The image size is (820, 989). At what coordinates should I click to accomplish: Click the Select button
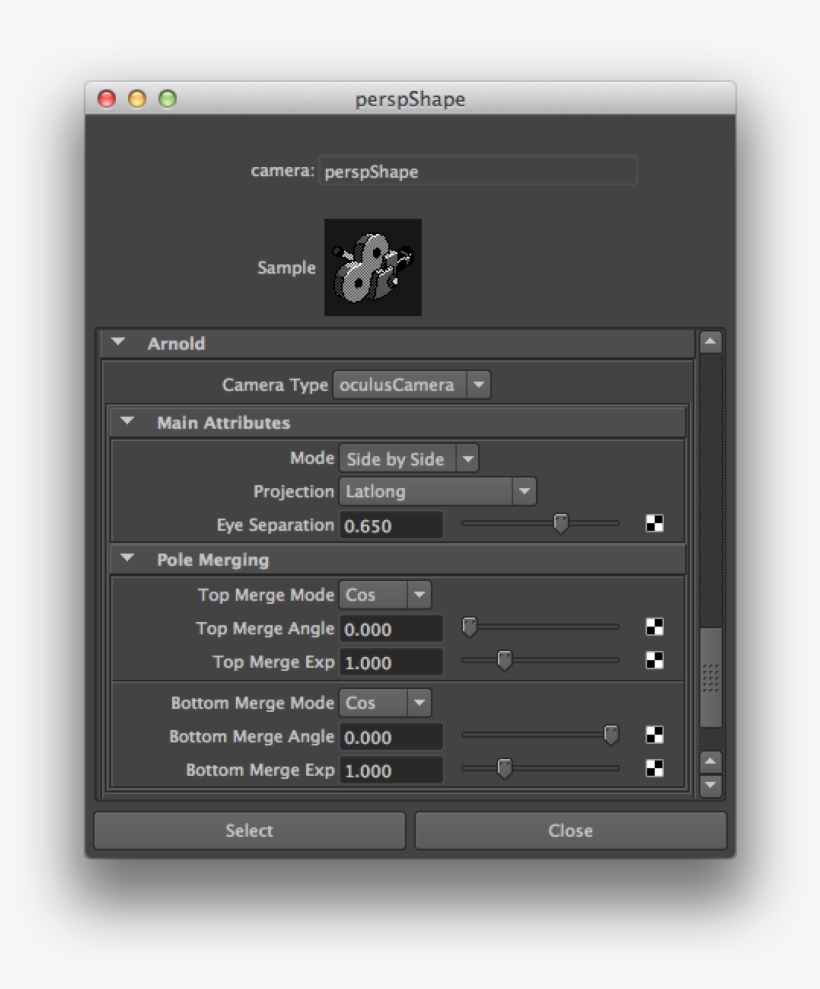tap(249, 830)
